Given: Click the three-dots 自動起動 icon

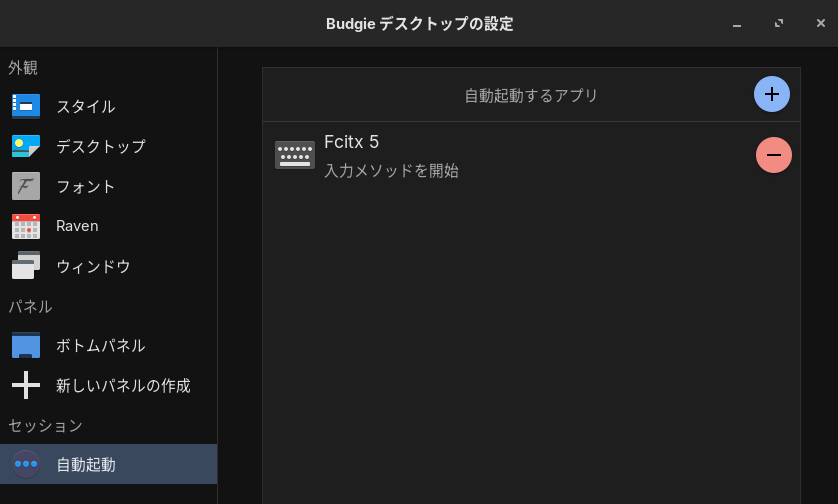Looking at the screenshot, I should point(26,464).
